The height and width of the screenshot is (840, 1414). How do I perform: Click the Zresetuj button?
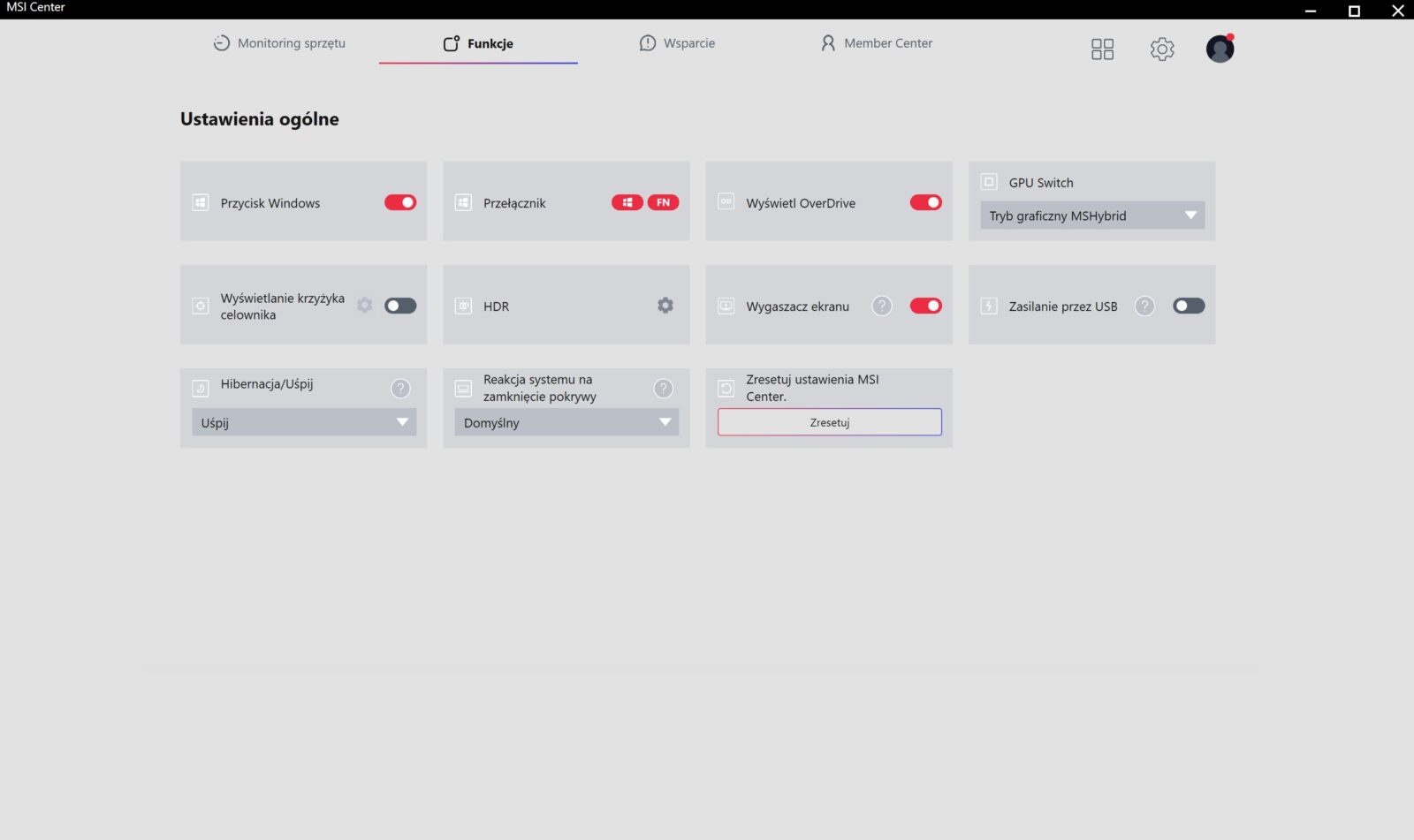point(829,422)
